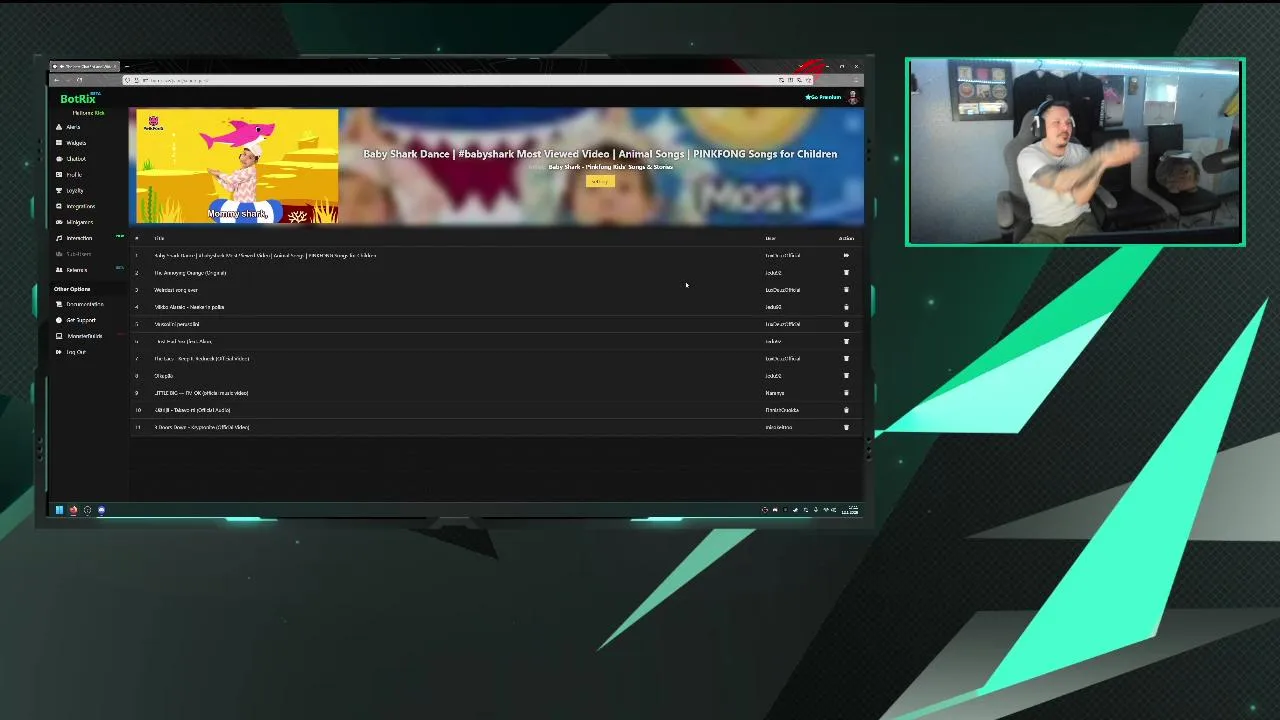Open the user avatar menu top right
The width and height of the screenshot is (1280, 720).
click(x=853, y=97)
